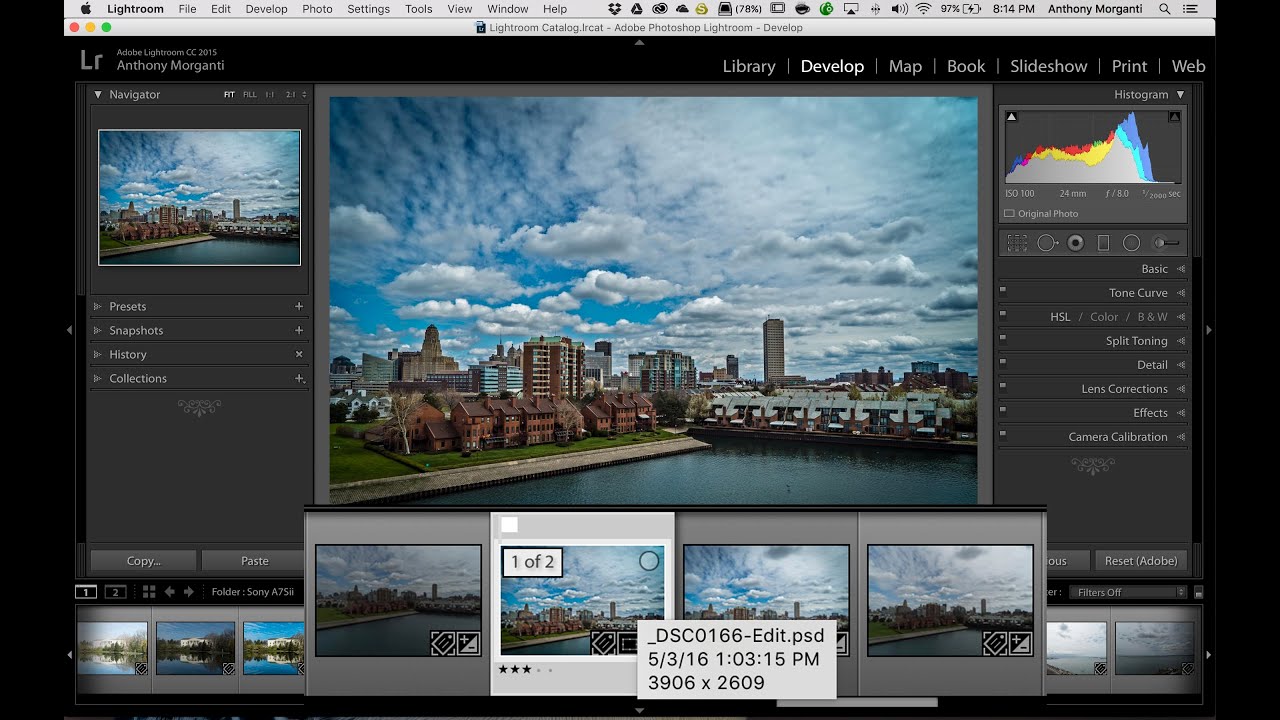
Task: Click the Reset (Adobe) button
Action: [x=1141, y=561]
